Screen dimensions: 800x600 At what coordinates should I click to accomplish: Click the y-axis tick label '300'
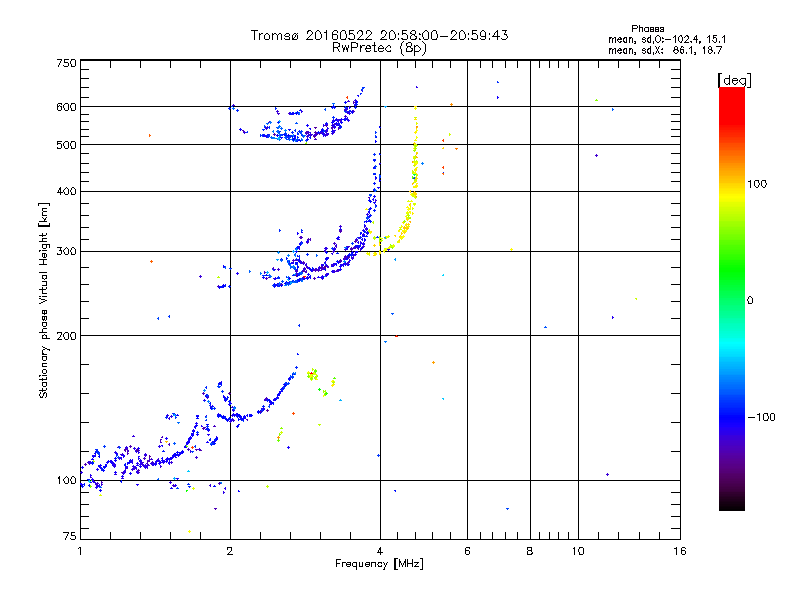66,252
